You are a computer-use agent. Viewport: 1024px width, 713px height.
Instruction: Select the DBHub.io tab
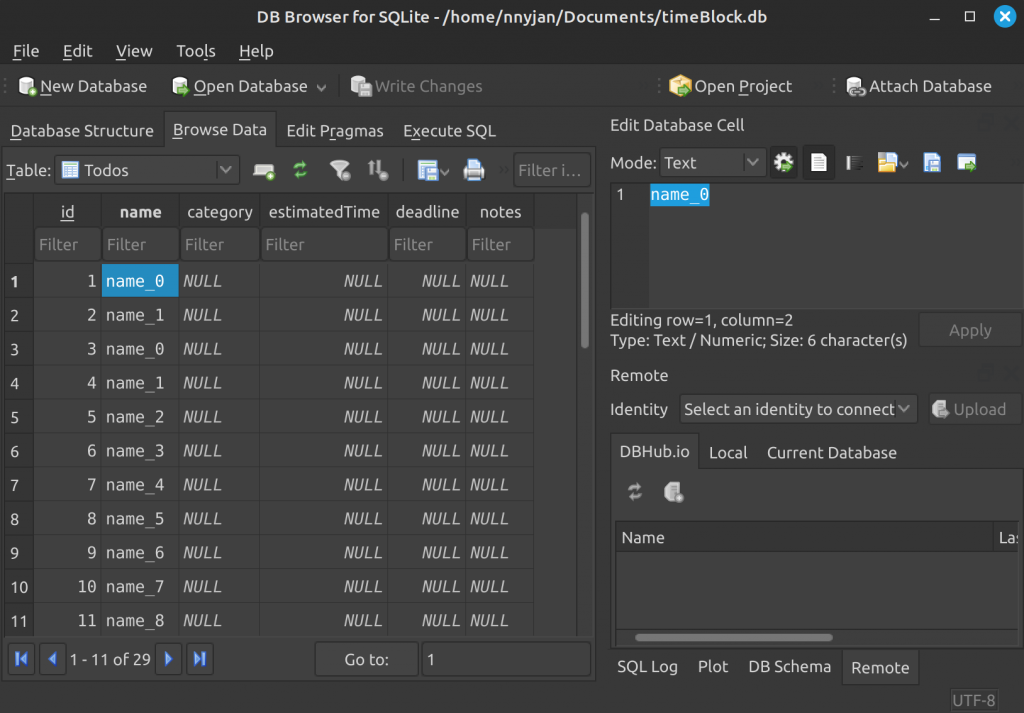[654, 451]
